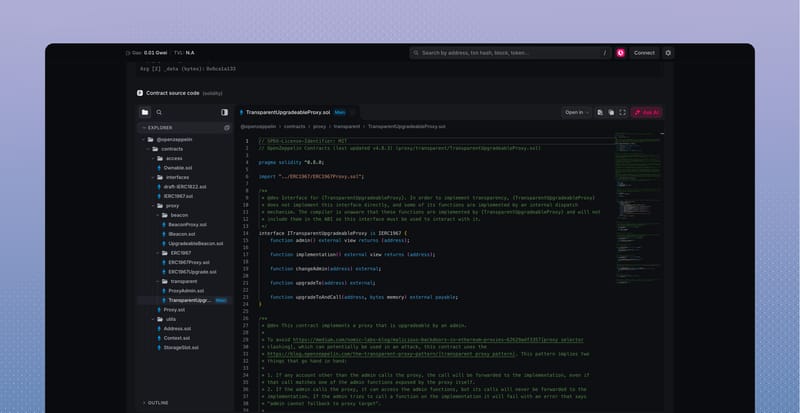Collapse all folders icon in EXPLORER header
This screenshot has height=413, width=800.
coord(227,128)
